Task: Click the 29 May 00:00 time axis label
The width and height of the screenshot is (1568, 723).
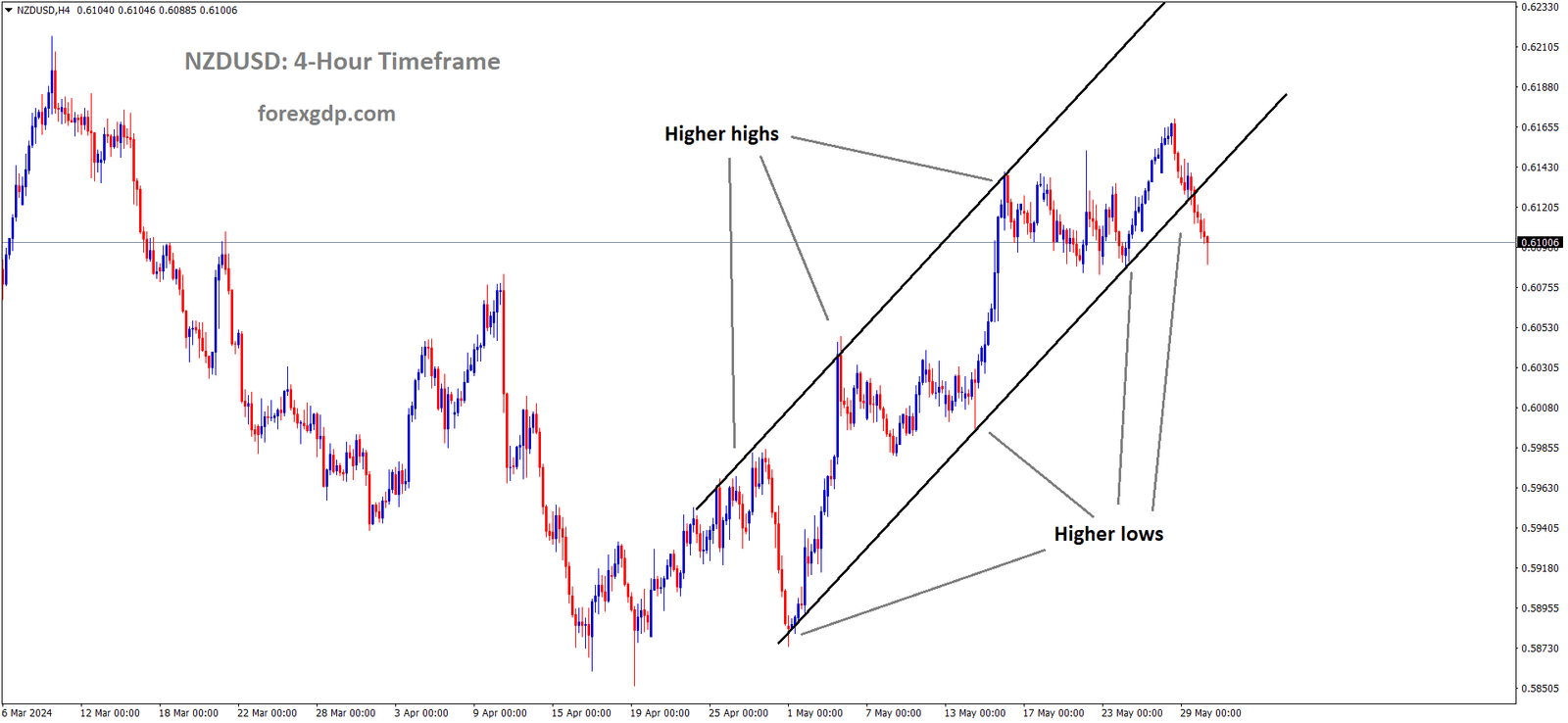Action: 1210,712
